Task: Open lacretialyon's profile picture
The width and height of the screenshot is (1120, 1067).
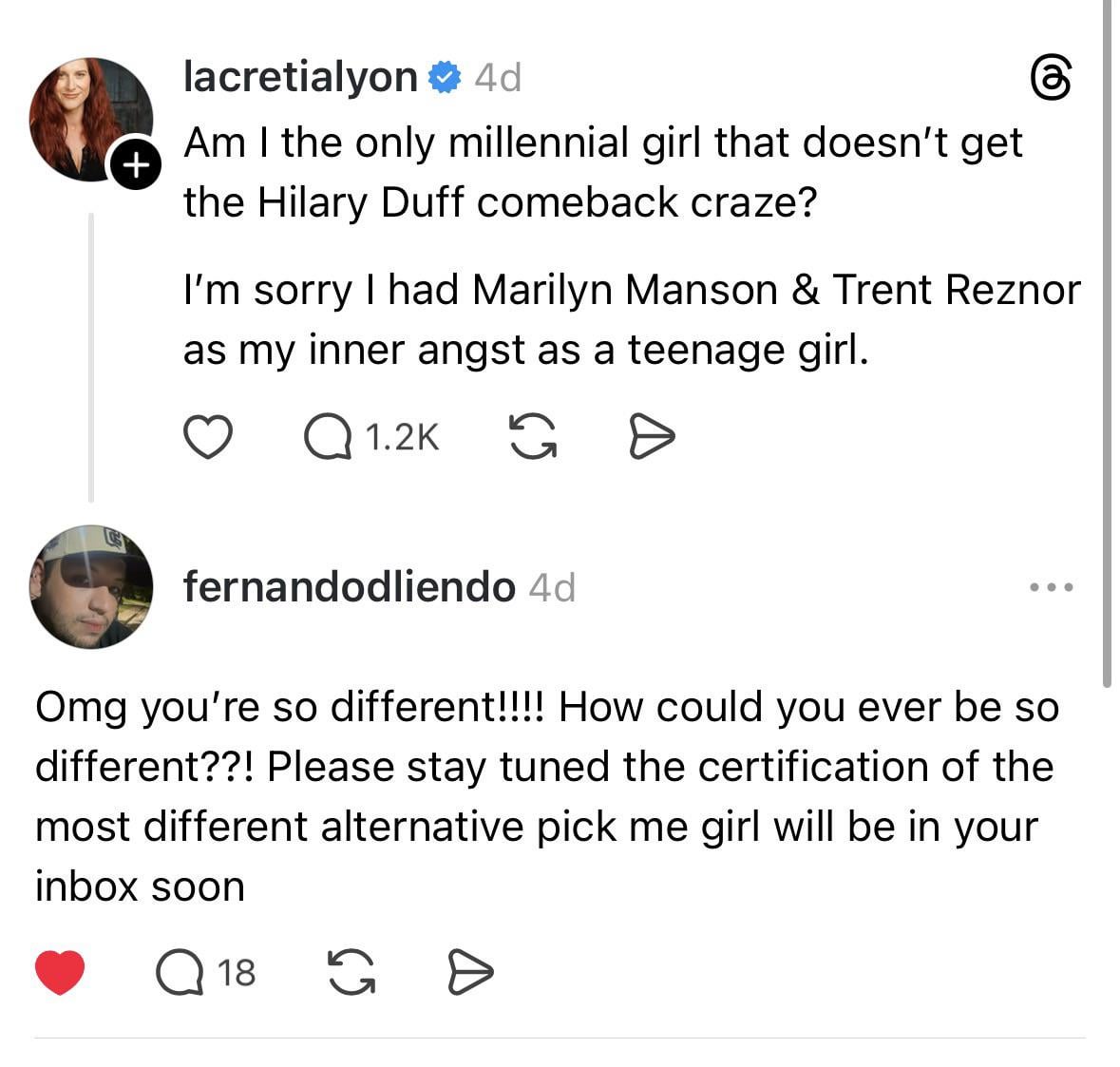Action: (88, 117)
